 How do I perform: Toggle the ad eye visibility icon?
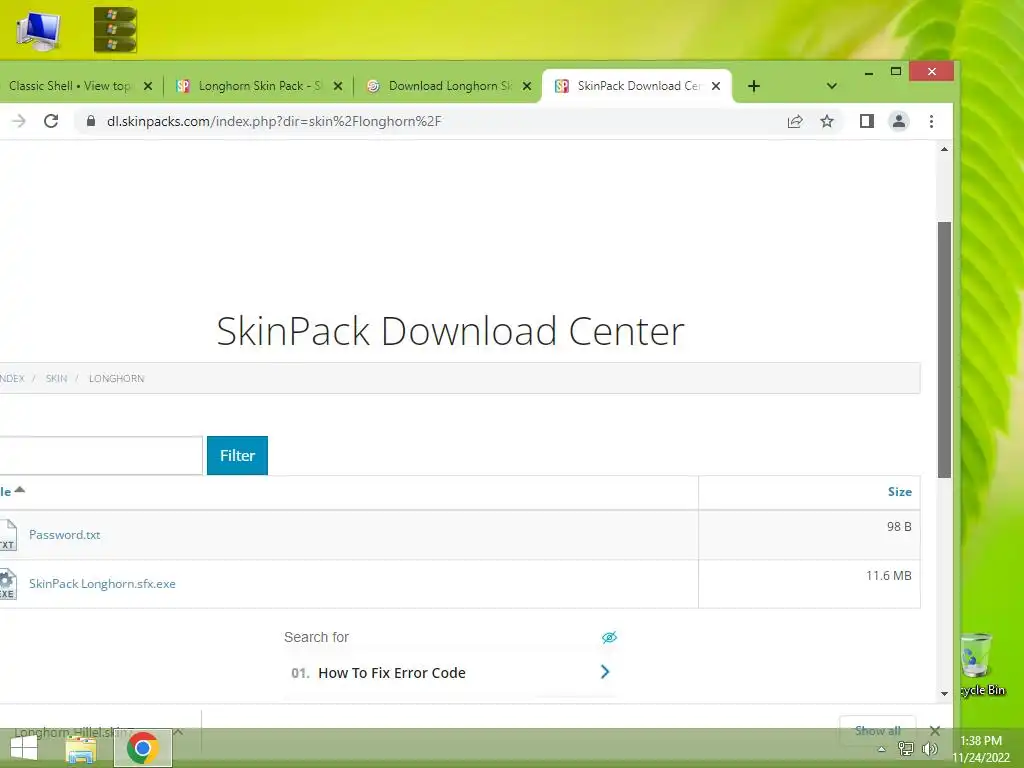609,637
